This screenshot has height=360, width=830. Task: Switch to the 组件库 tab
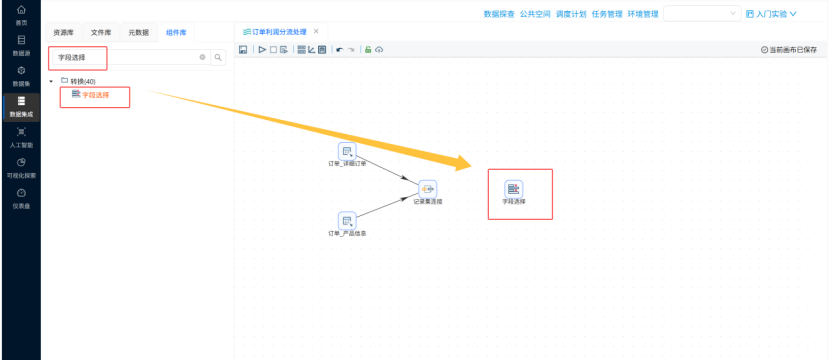176,32
